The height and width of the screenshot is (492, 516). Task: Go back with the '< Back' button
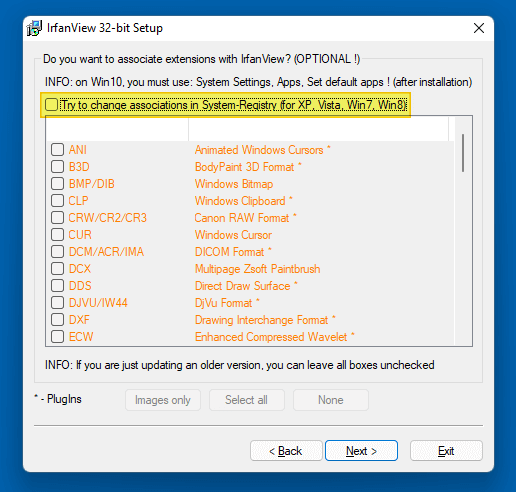click(286, 451)
